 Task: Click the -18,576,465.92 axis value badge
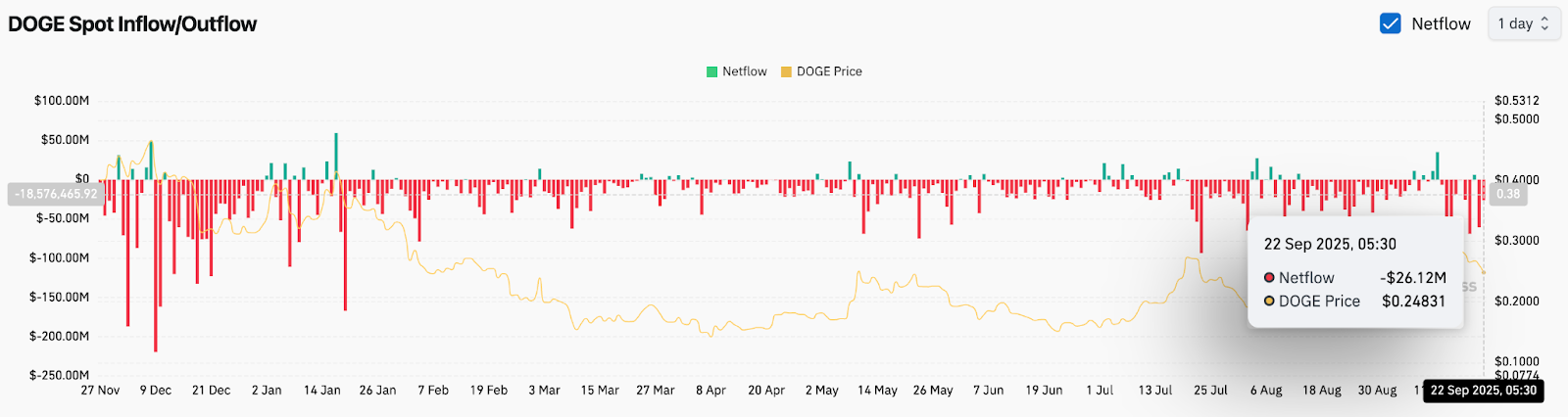[56, 194]
